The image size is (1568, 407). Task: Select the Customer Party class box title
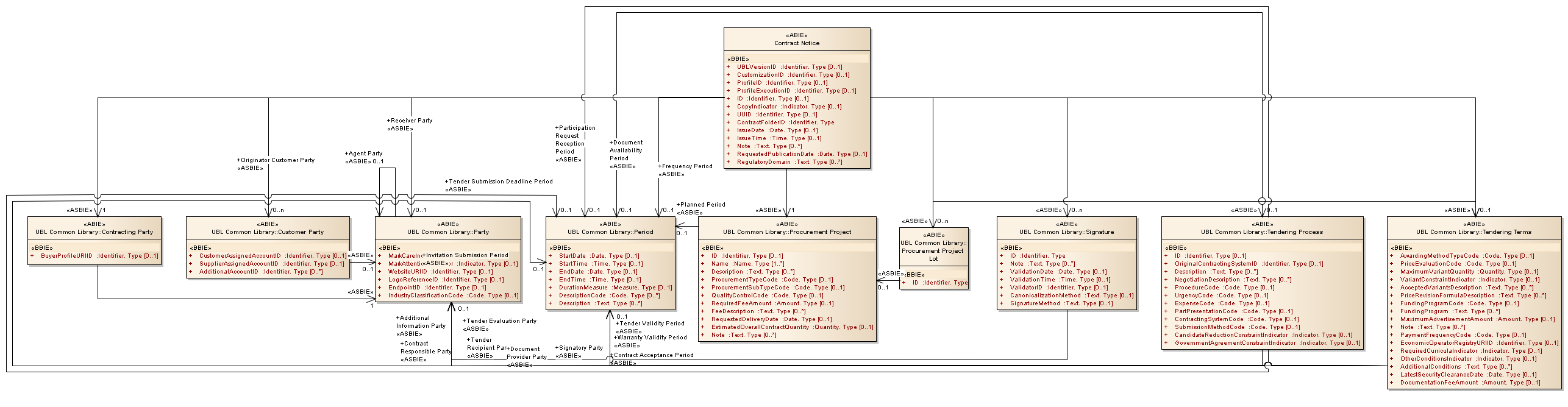pos(268,232)
